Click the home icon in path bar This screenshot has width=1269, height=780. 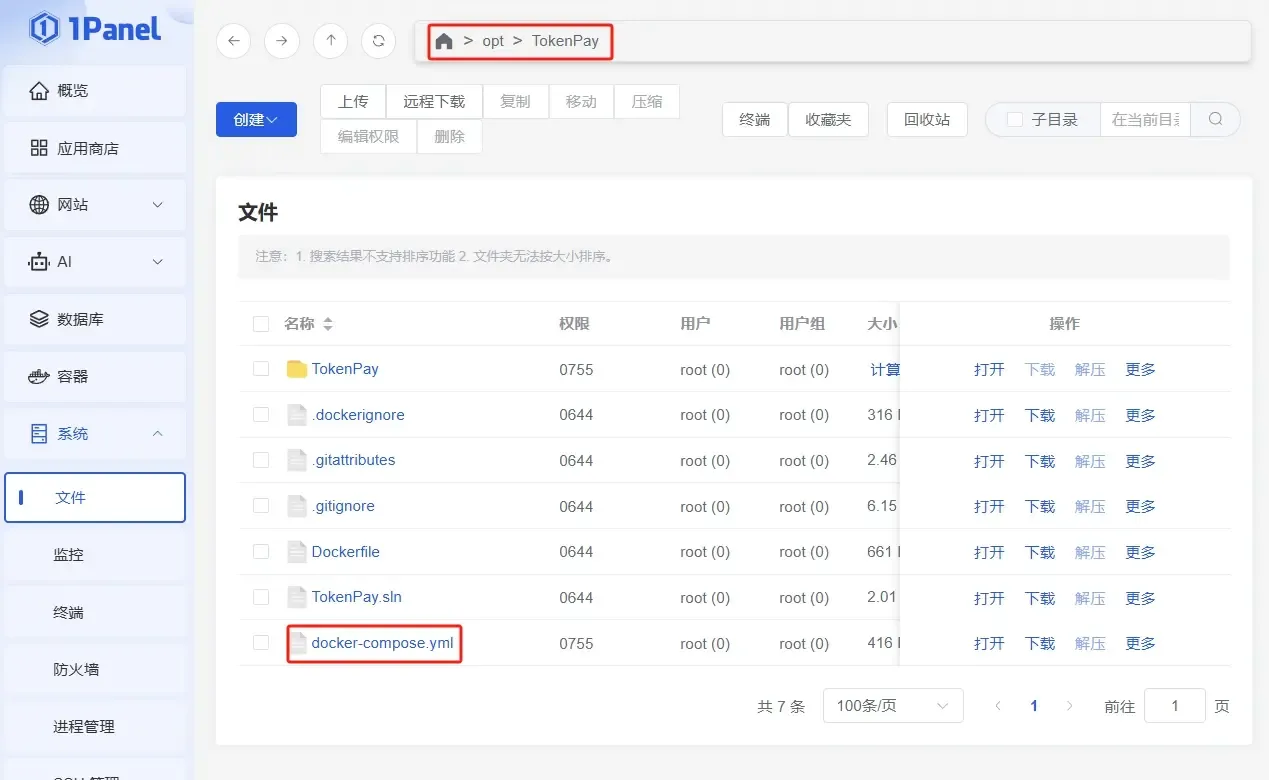tap(444, 41)
